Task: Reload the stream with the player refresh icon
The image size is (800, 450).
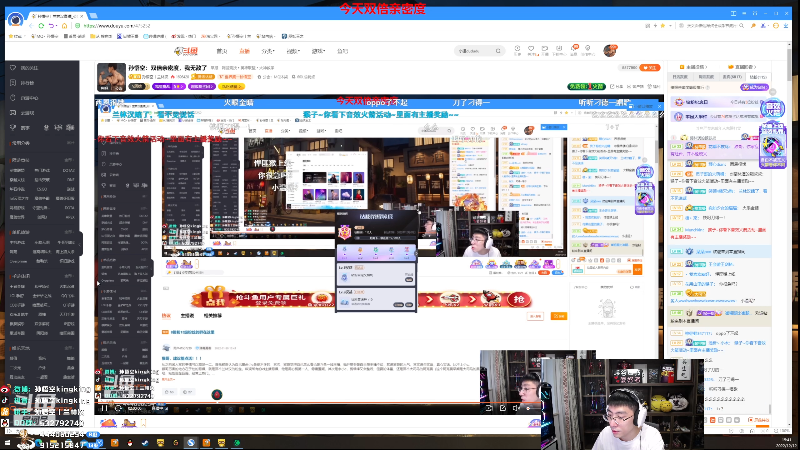Action: [118, 408]
